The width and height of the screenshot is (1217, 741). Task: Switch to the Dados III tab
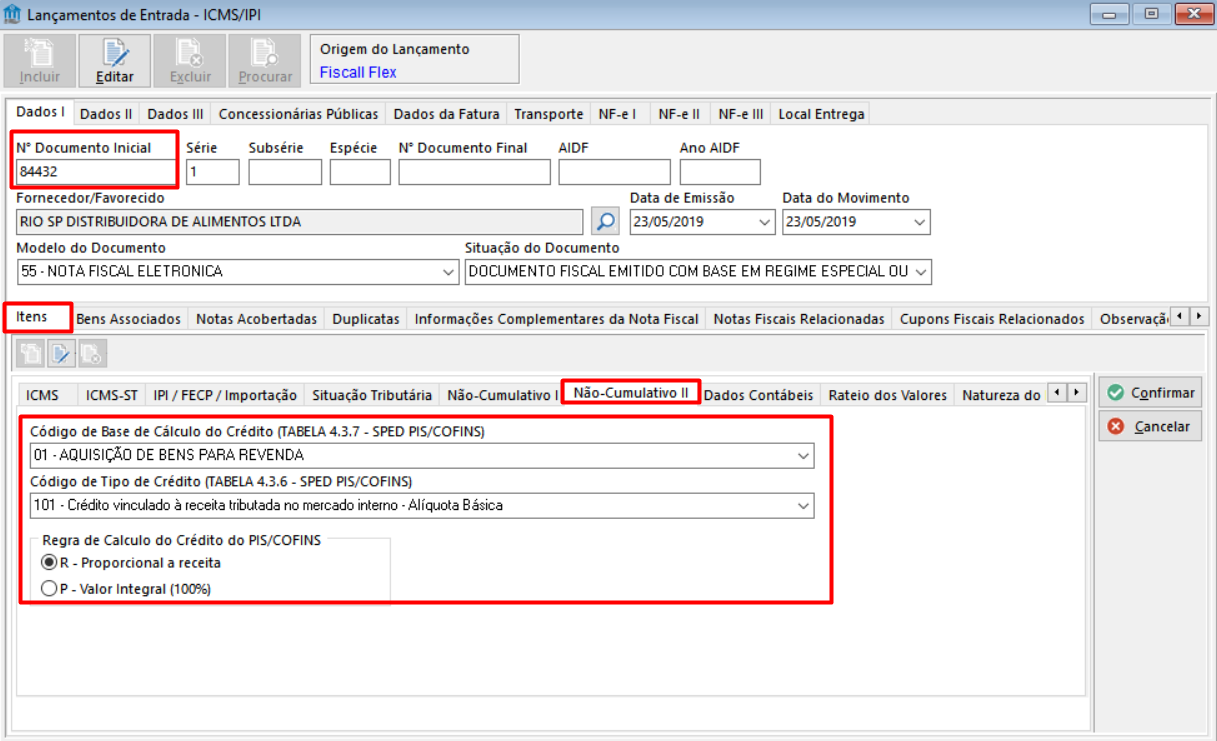click(175, 114)
